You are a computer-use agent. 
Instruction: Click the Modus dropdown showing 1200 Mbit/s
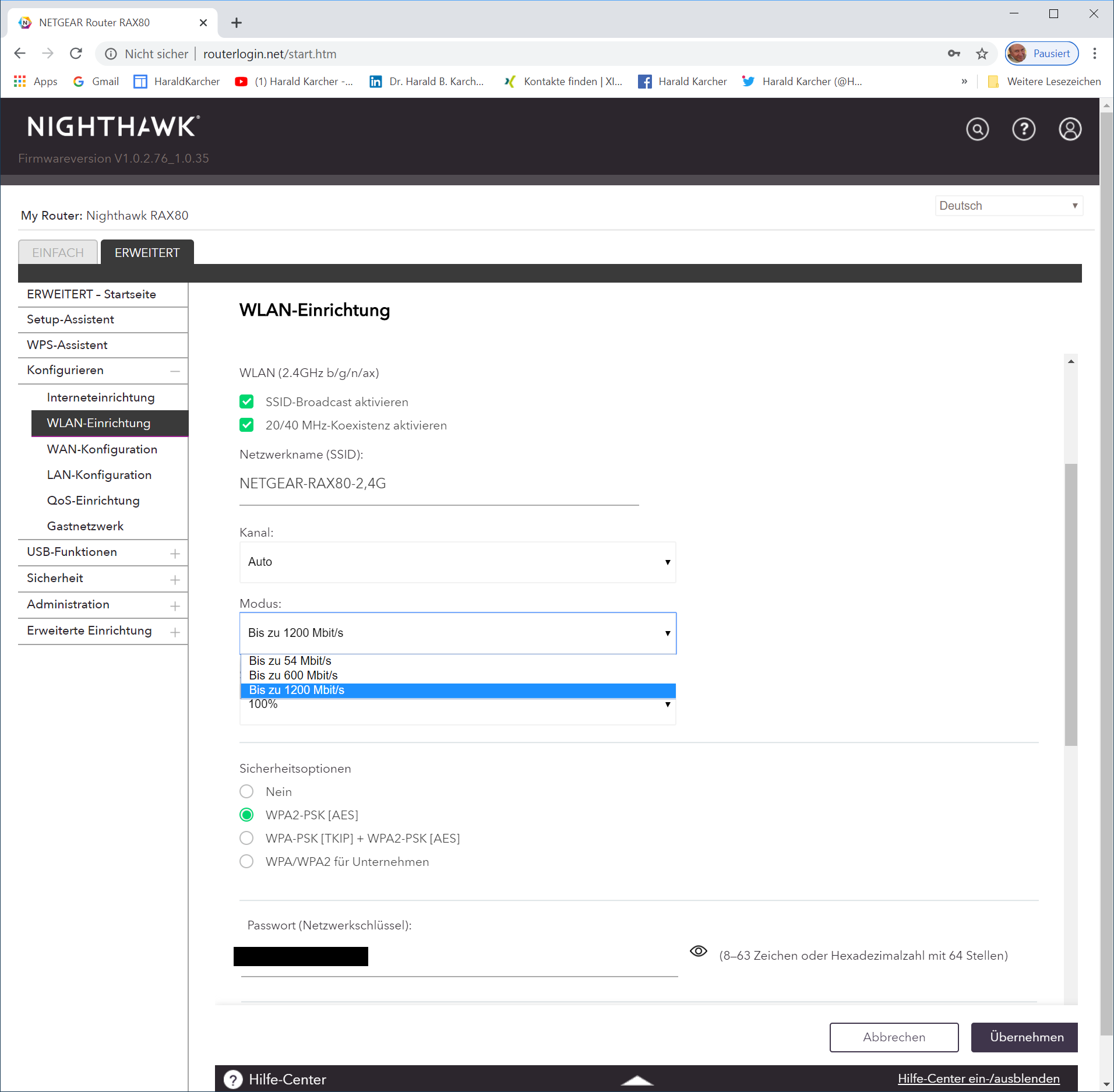pyautogui.click(x=457, y=633)
